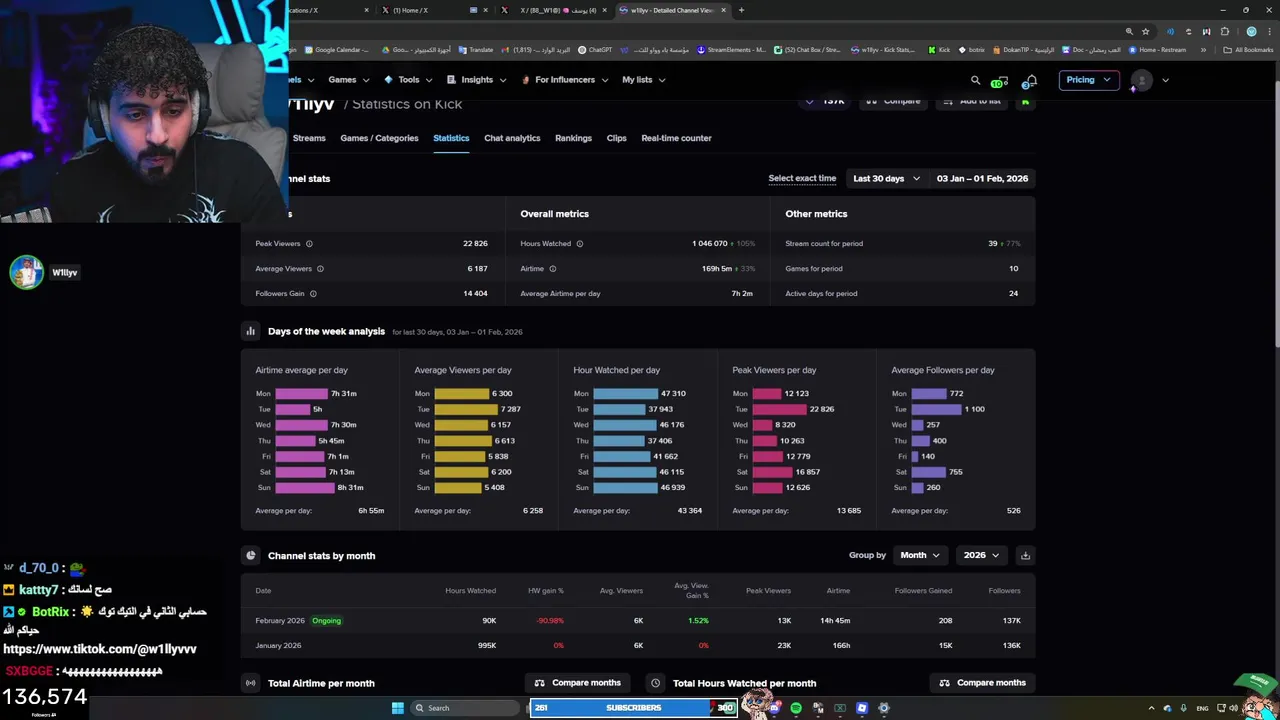
Task: Click the 03 Jan – 01 Feb, 2026 date range
Action: 982,178
